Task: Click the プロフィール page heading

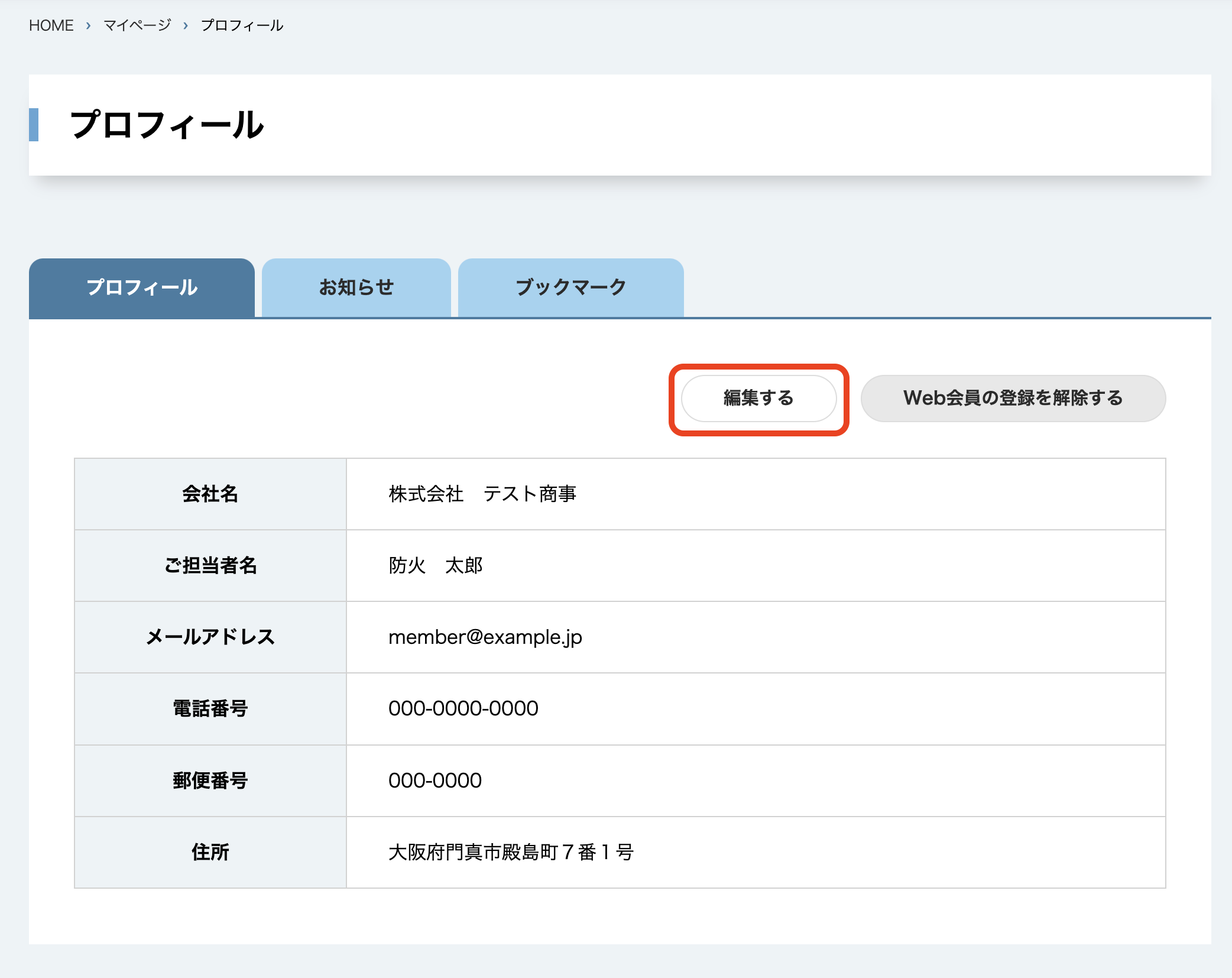Action: pyautogui.click(x=167, y=125)
